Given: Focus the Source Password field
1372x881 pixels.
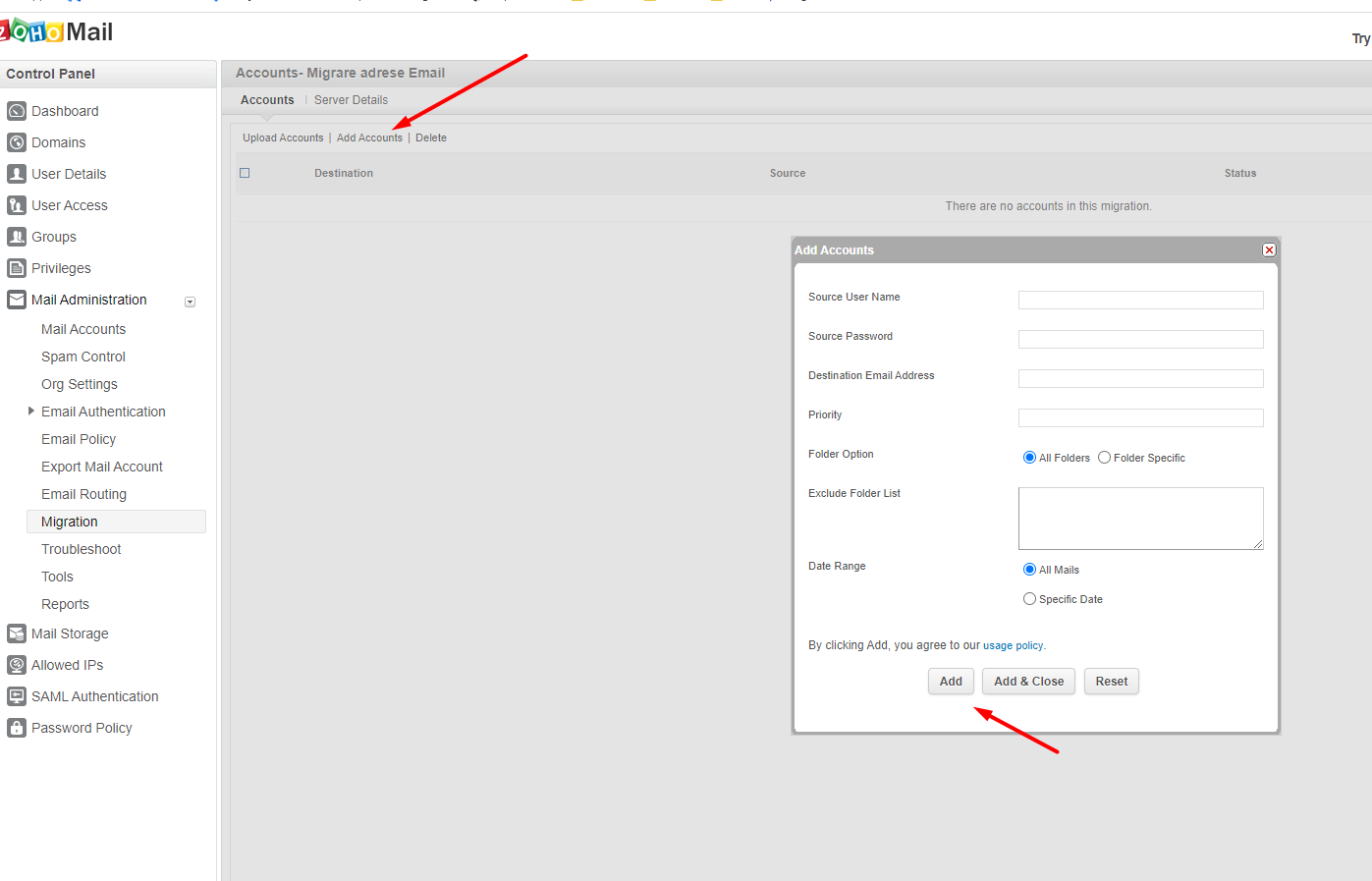Looking at the screenshot, I should coord(1140,340).
